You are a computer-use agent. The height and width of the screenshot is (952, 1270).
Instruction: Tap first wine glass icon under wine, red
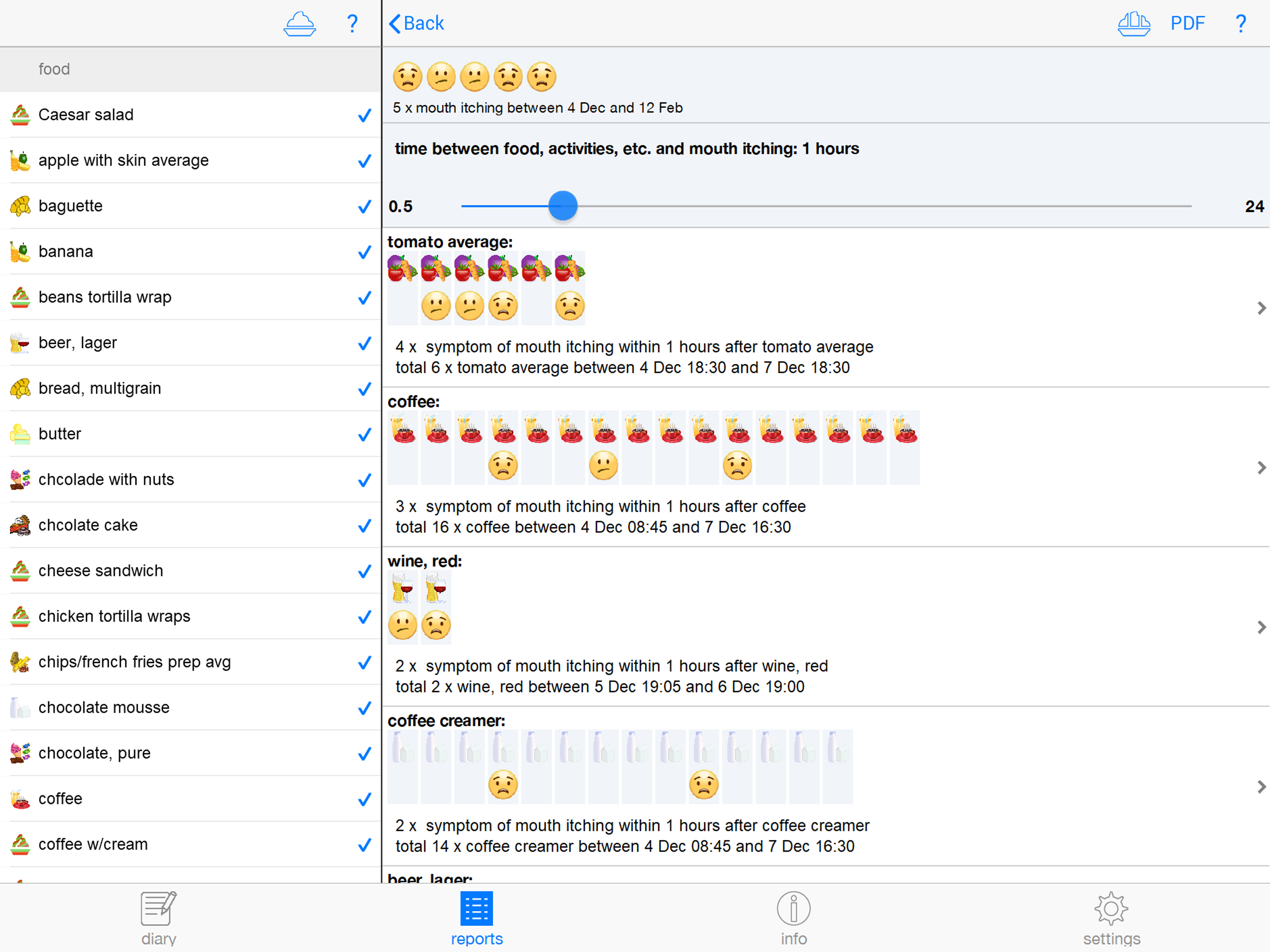403,588
